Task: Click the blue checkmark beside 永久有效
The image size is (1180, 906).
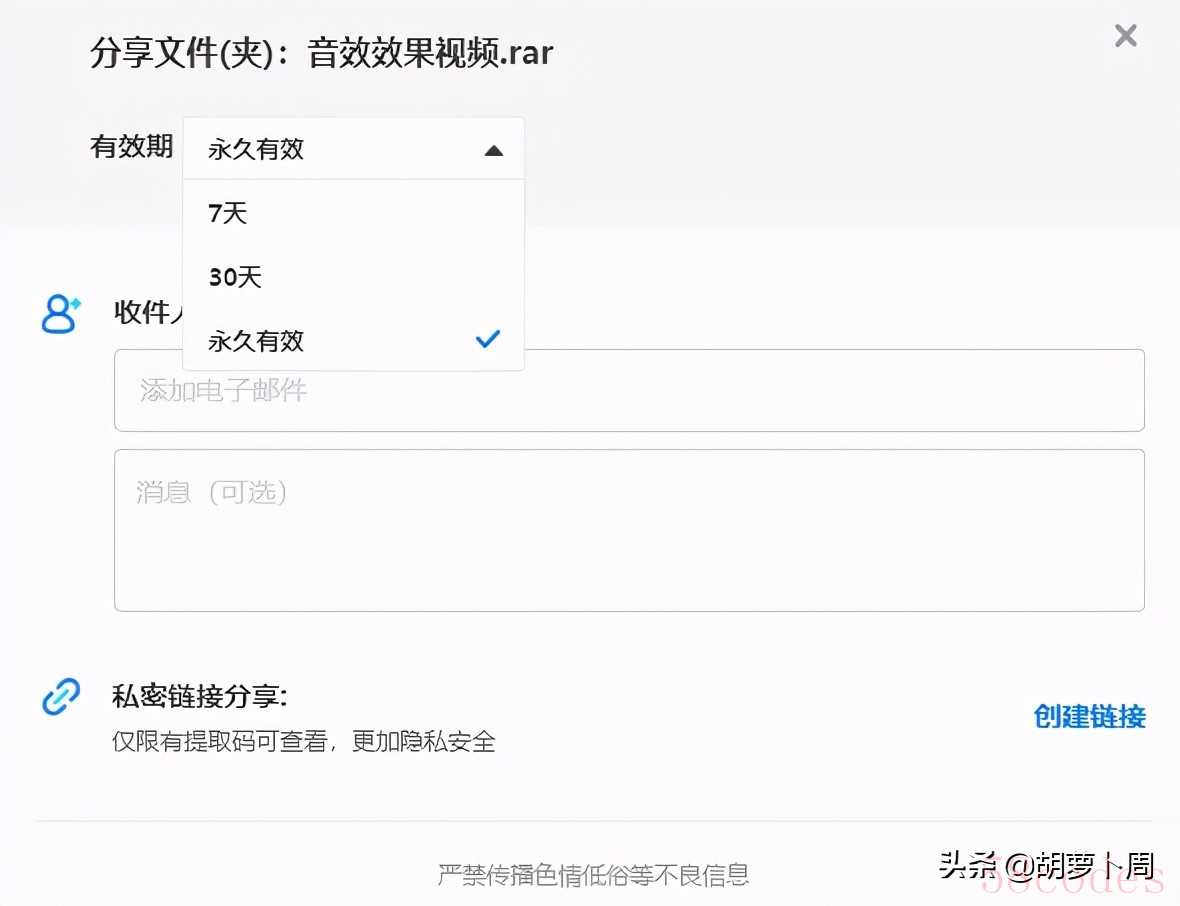Action: point(487,340)
